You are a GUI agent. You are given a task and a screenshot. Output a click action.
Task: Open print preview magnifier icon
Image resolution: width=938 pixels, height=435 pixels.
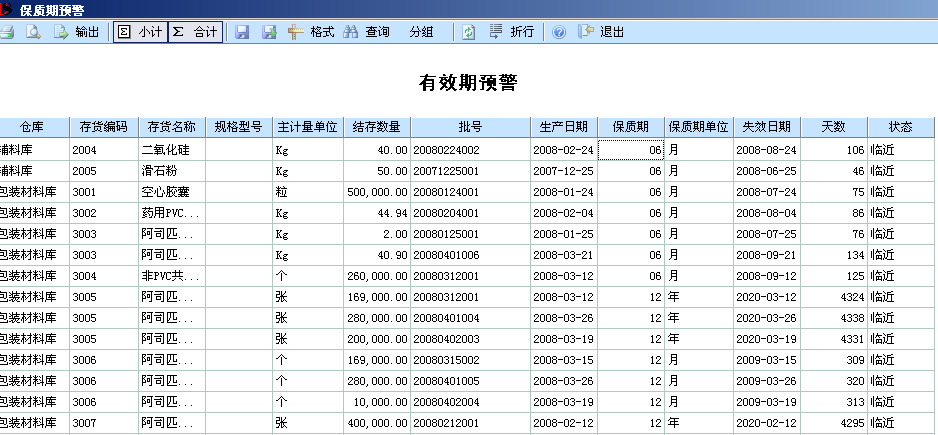pyautogui.click(x=33, y=32)
